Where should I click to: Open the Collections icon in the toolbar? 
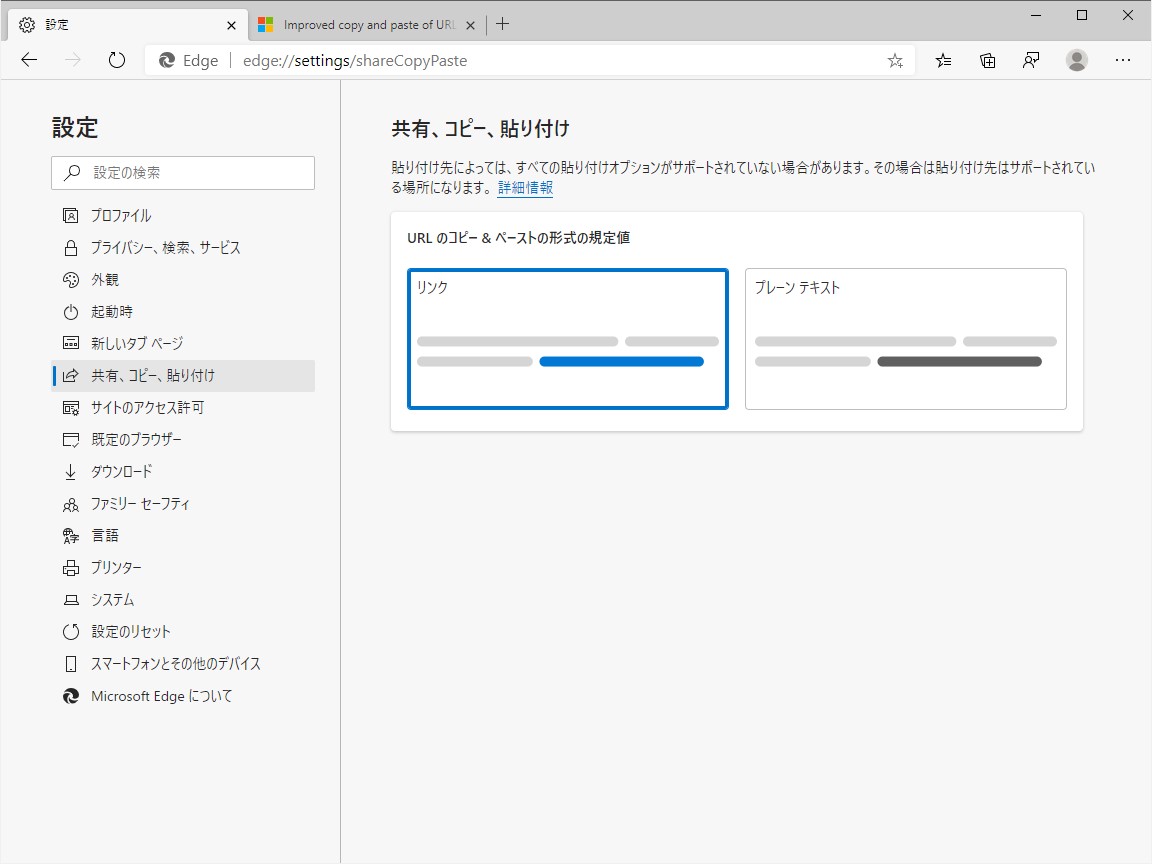tap(988, 60)
